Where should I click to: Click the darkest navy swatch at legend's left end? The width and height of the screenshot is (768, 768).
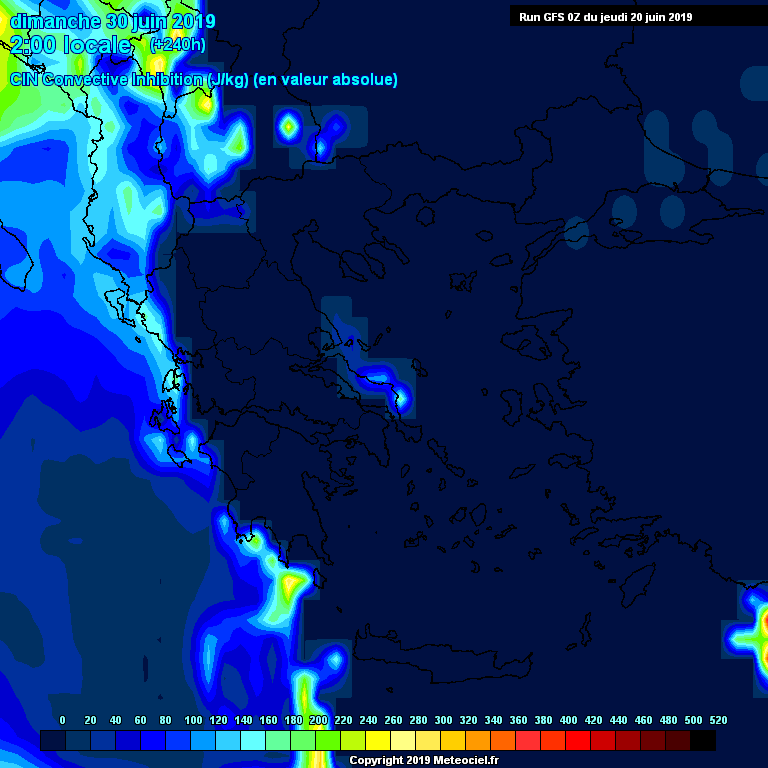point(53,741)
